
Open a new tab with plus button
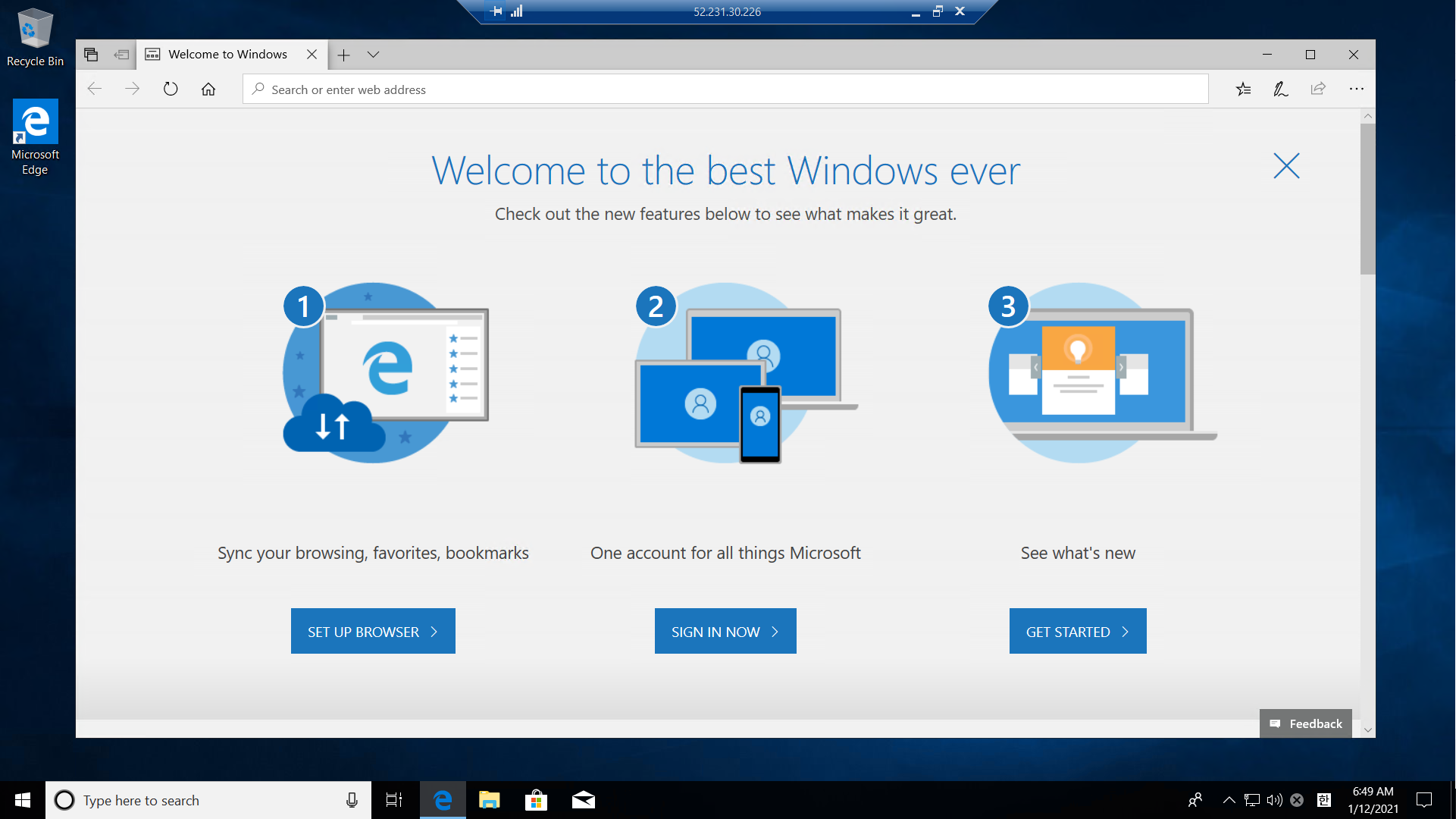(x=343, y=55)
